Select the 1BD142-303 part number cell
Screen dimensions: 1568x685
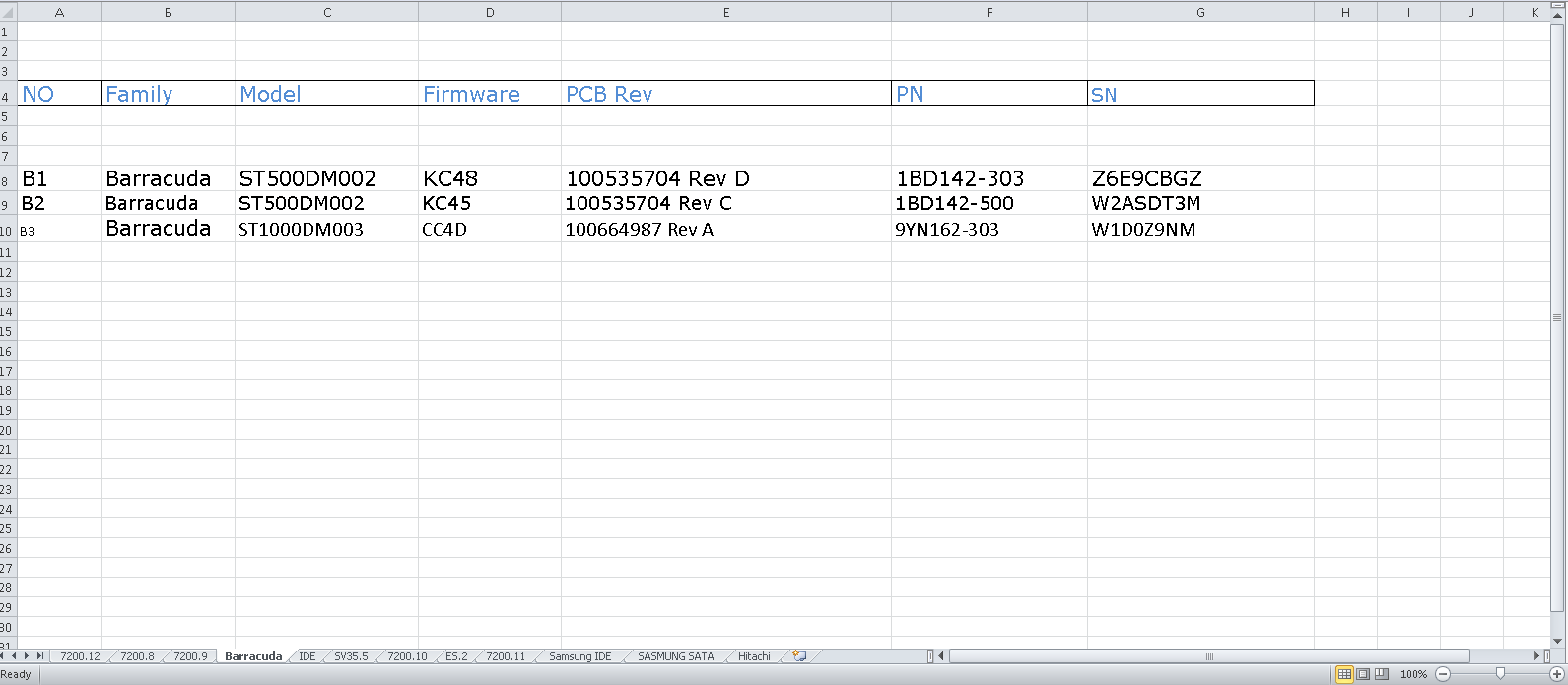click(x=989, y=178)
